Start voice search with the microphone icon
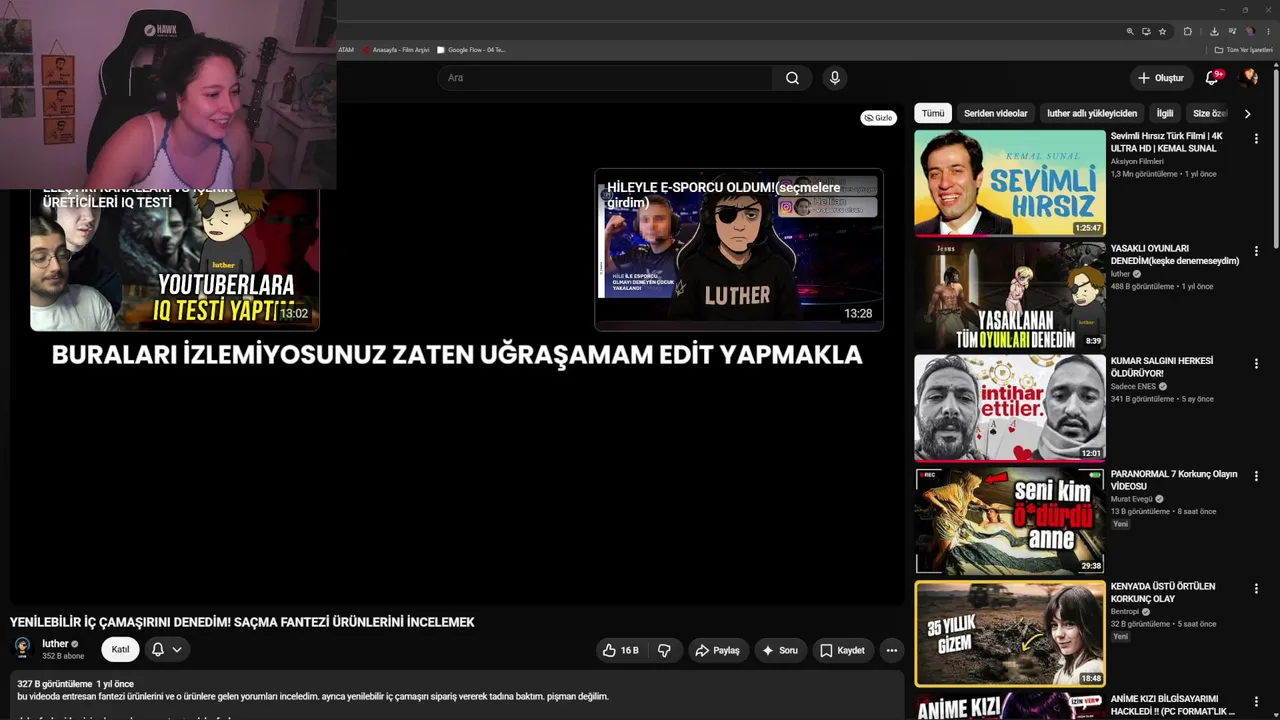This screenshot has height=720, width=1280. (x=834, y=78)
